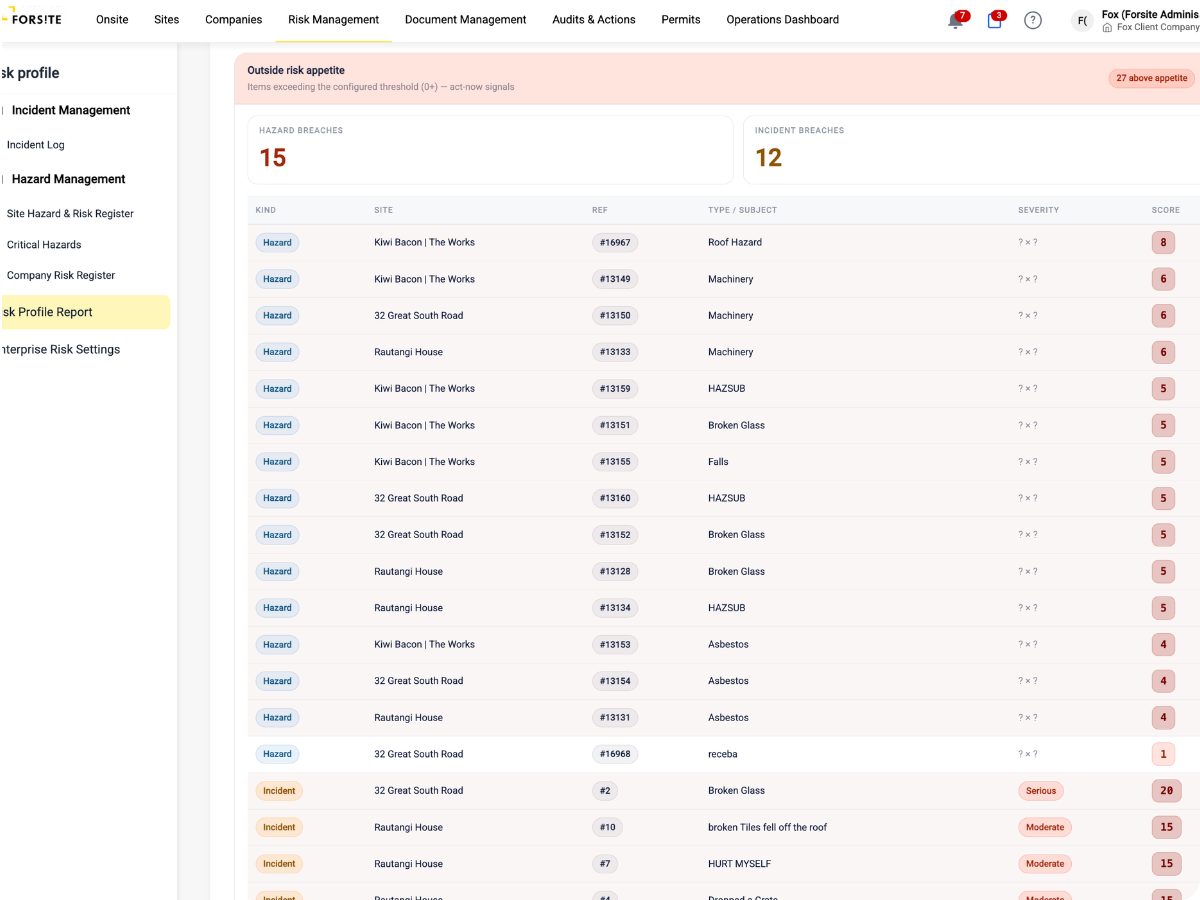Open the Operations Dashboard menu
The image size is (1200, 900).
click(x=783, y=19)
